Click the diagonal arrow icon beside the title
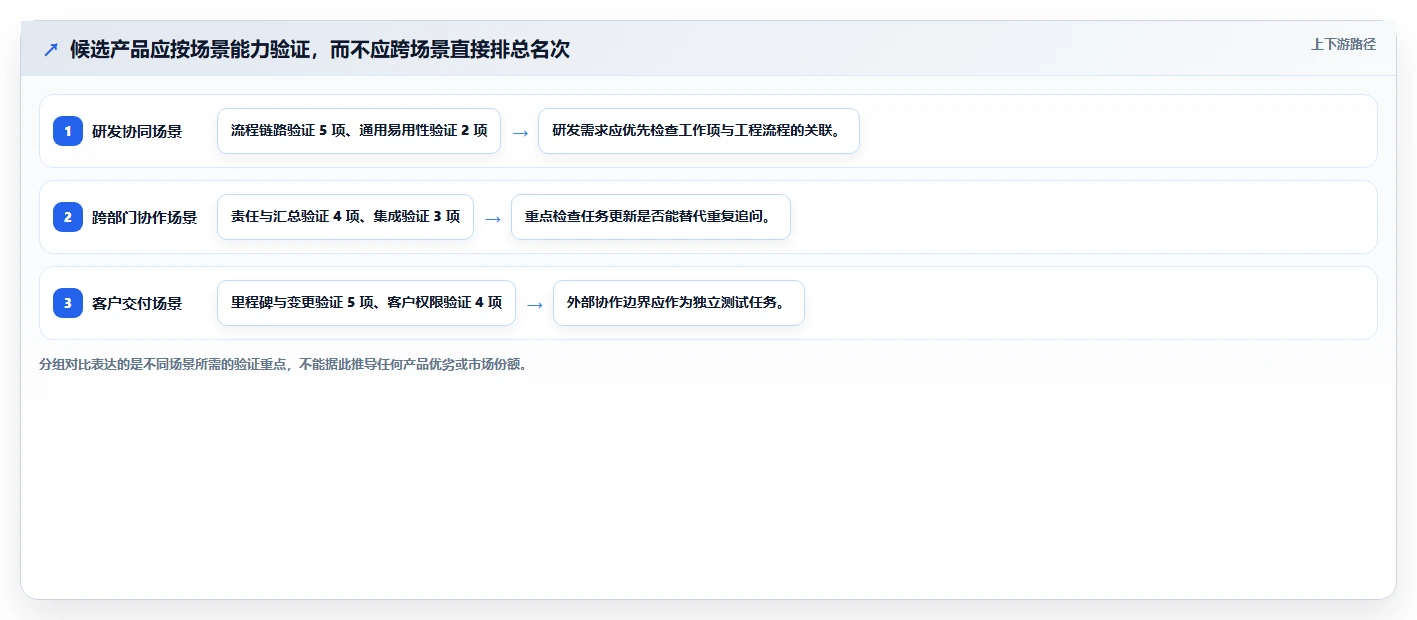 pyautogui.click(x=51, y=49)
